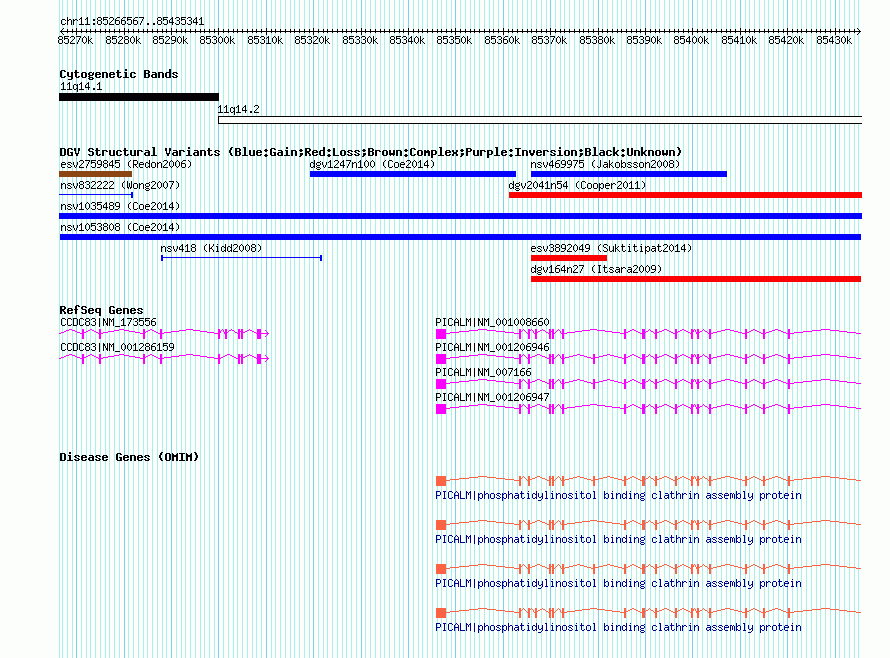Click the blue nsv1035489 full-width bar
The width and height of the screenshot is (890, 658).
click(x=460, y=216)
